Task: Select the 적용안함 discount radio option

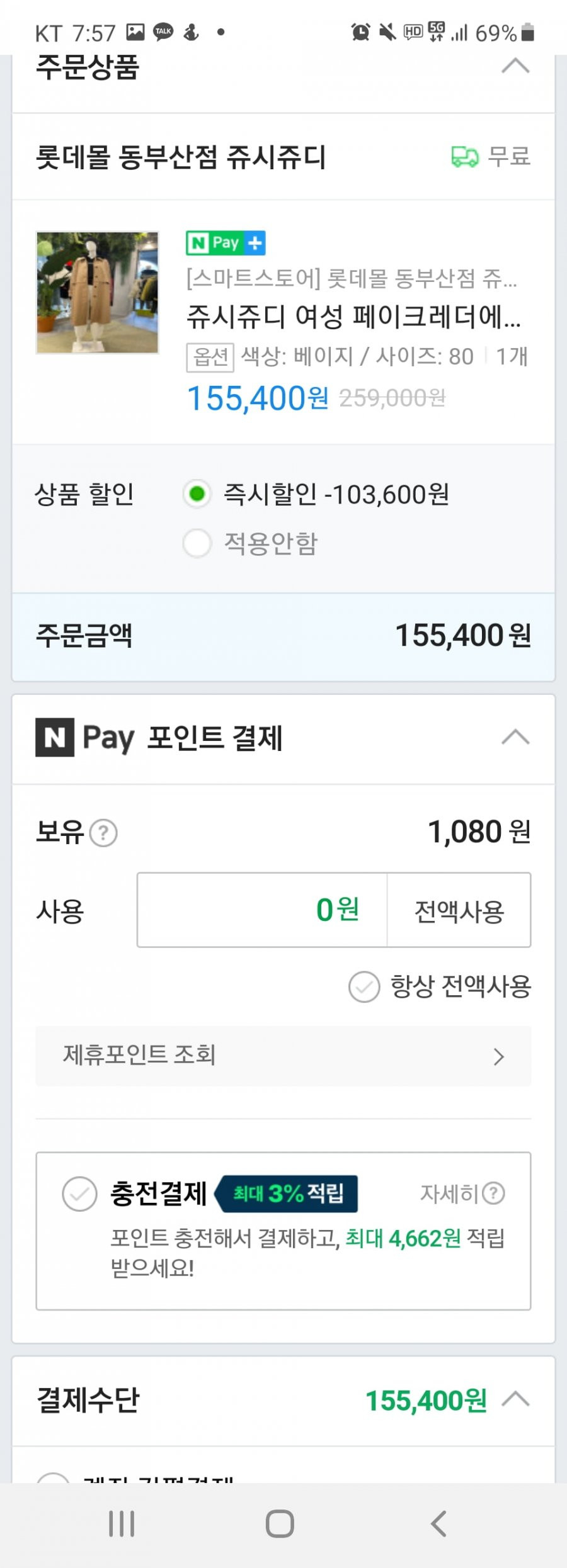Action: (x=197, y=543)
